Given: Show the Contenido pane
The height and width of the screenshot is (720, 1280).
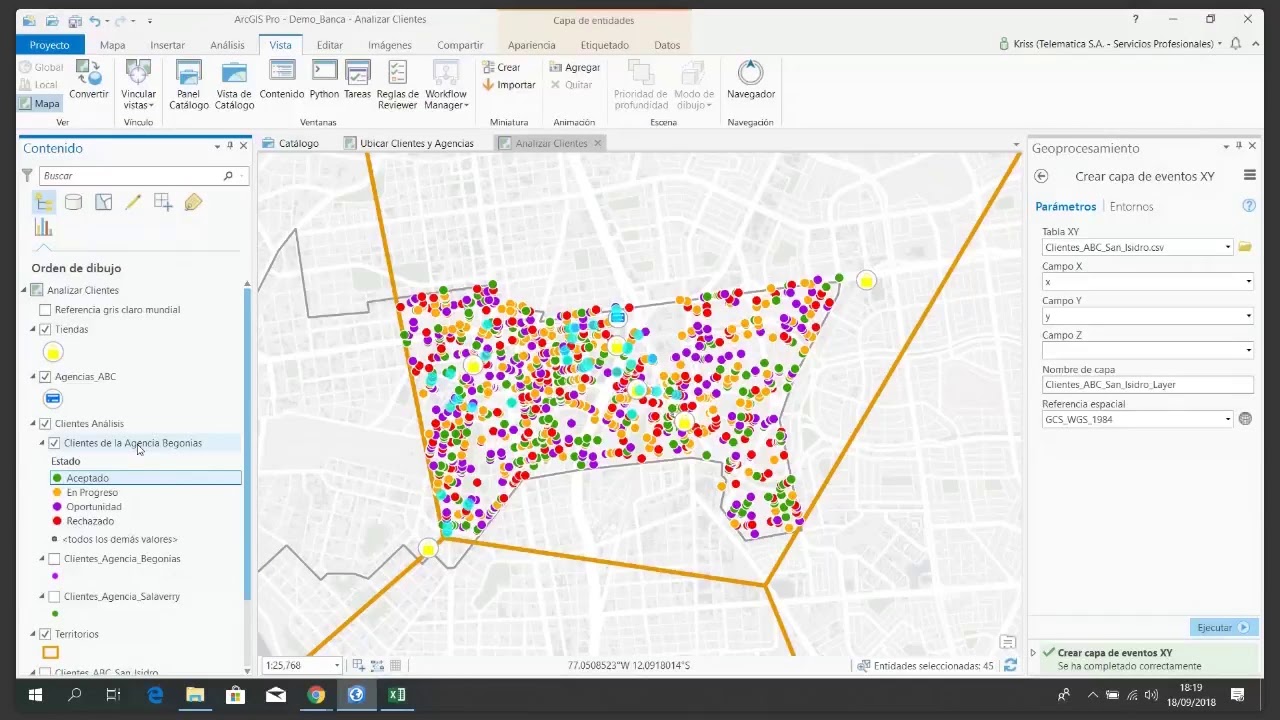Looking at the screenshot, I should point(282,79).
